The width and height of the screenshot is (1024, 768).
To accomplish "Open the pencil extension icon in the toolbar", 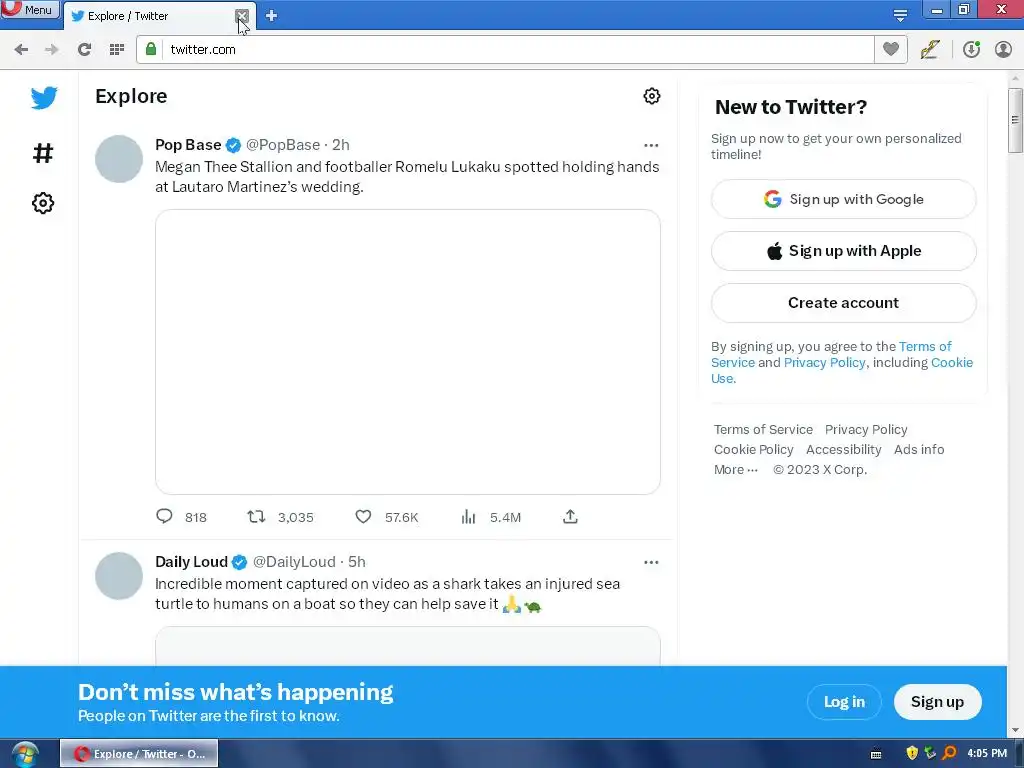I will (930, 50).
